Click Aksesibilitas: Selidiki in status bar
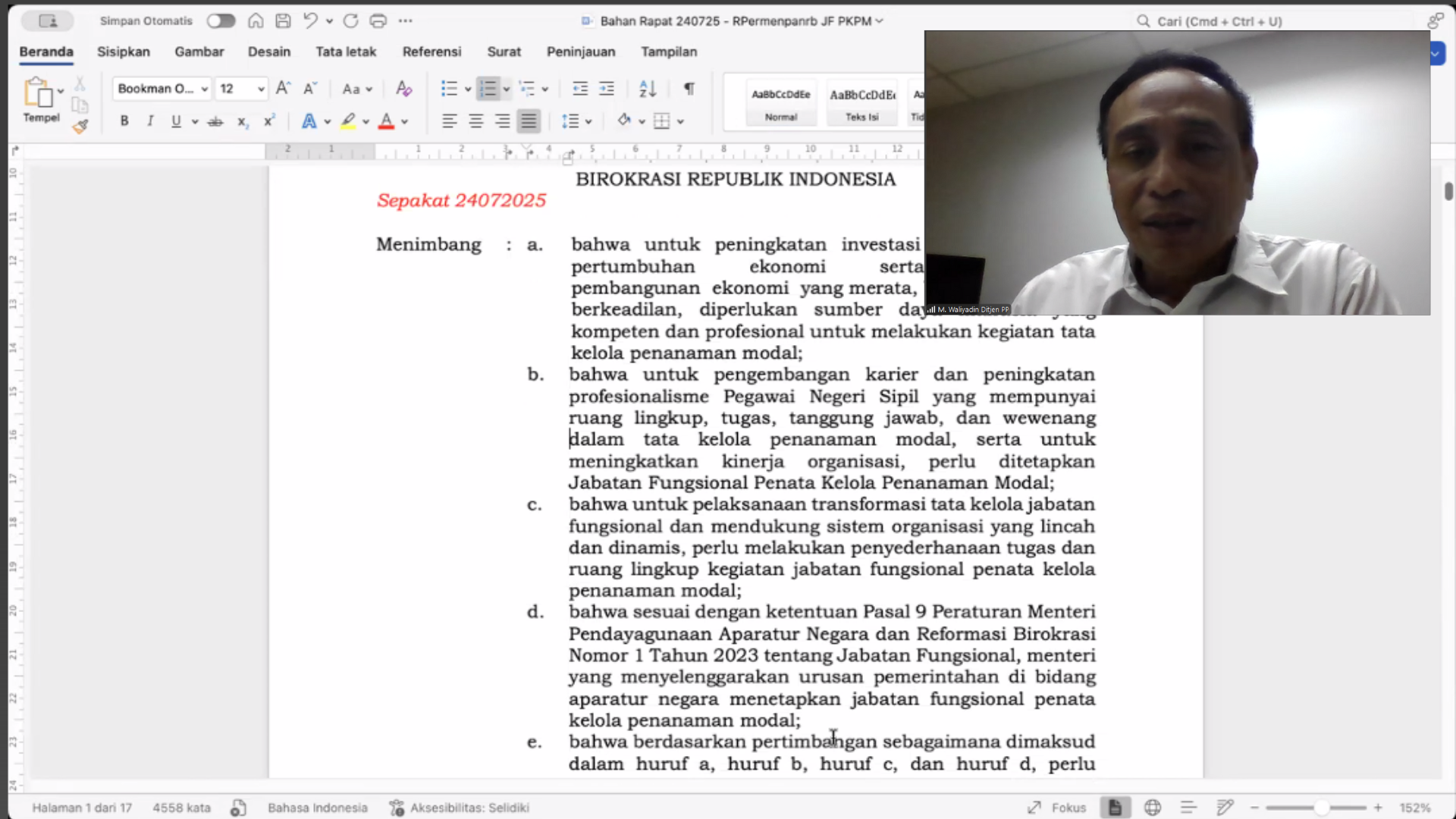Screen dimensions: 1456x819 coord(460,808)
